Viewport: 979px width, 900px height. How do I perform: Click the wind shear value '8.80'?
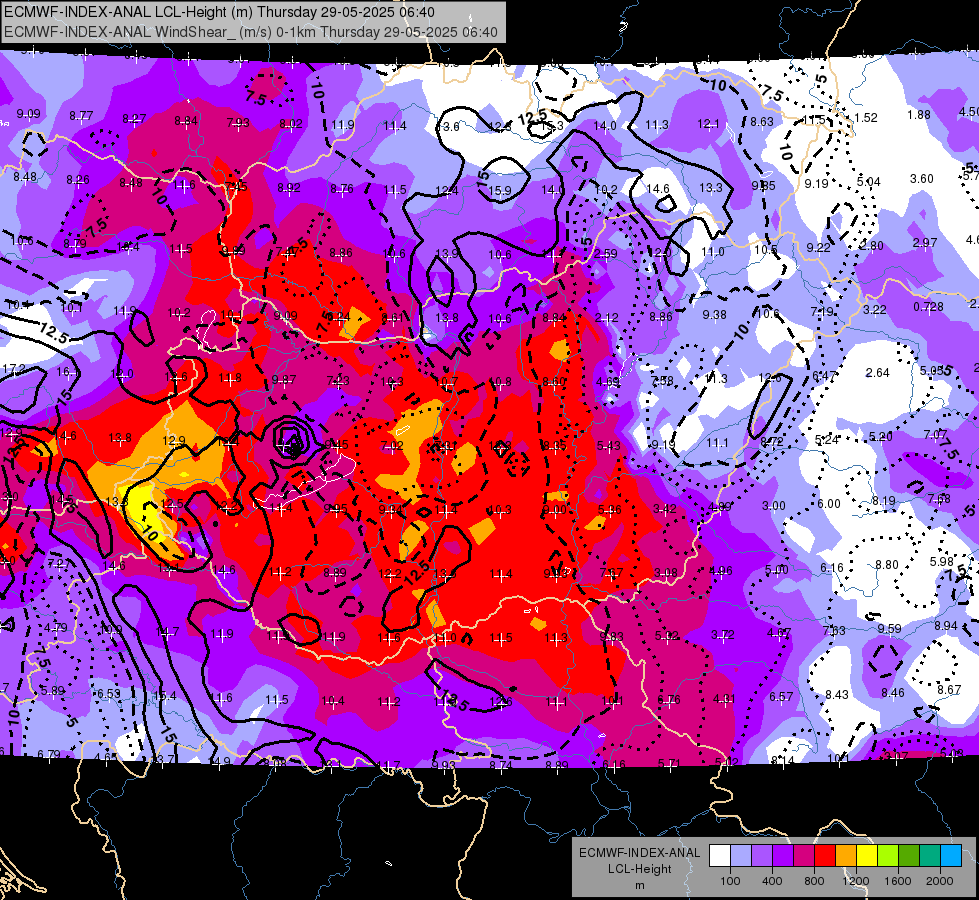coord(887,565)
